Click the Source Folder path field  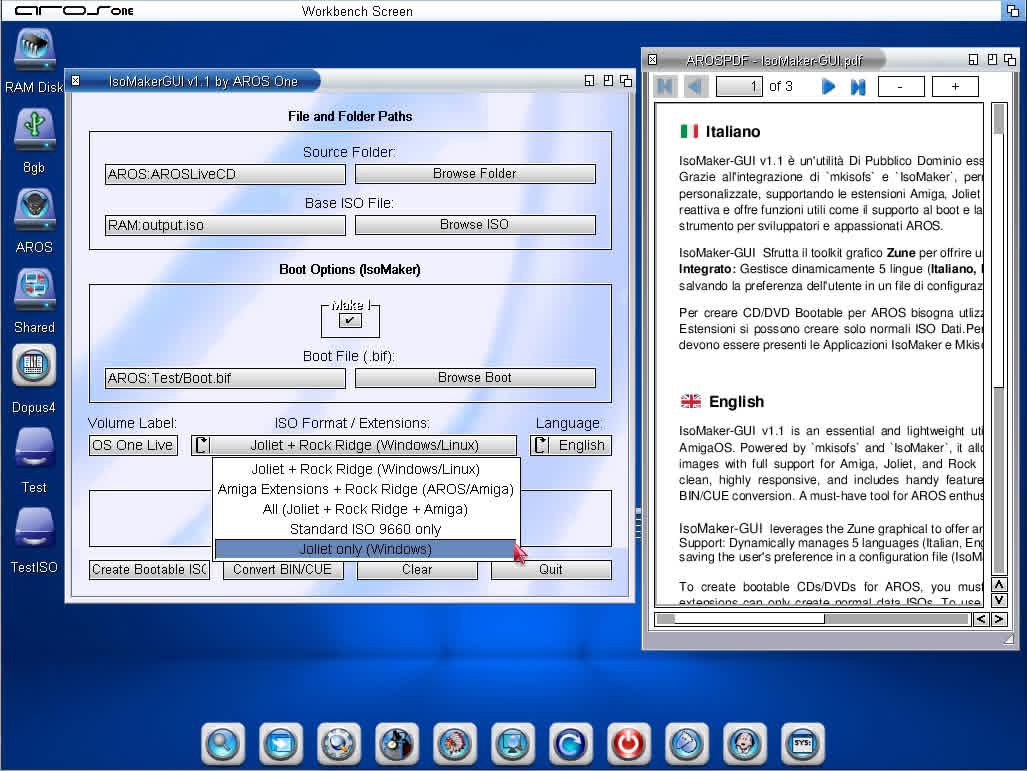[x=225, y=174]
